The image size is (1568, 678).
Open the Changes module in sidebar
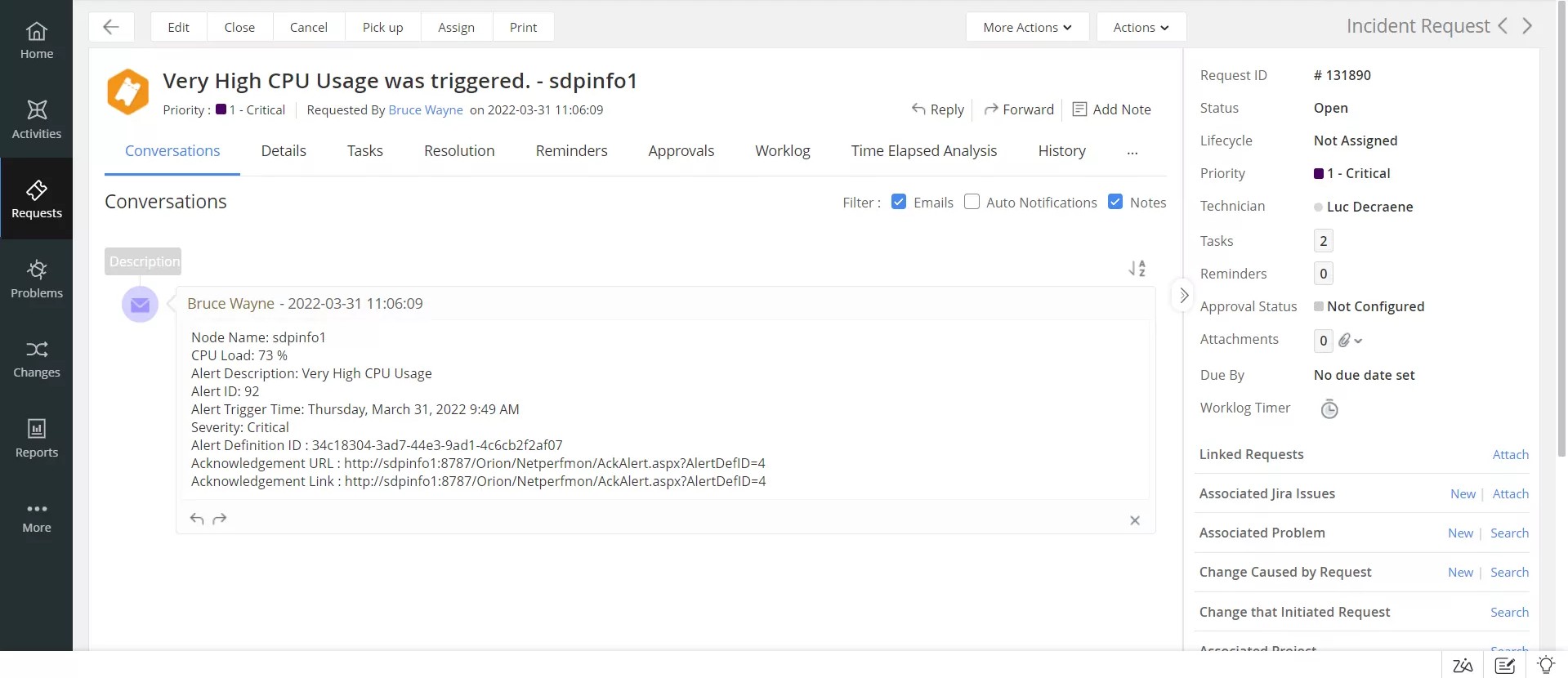37,359
